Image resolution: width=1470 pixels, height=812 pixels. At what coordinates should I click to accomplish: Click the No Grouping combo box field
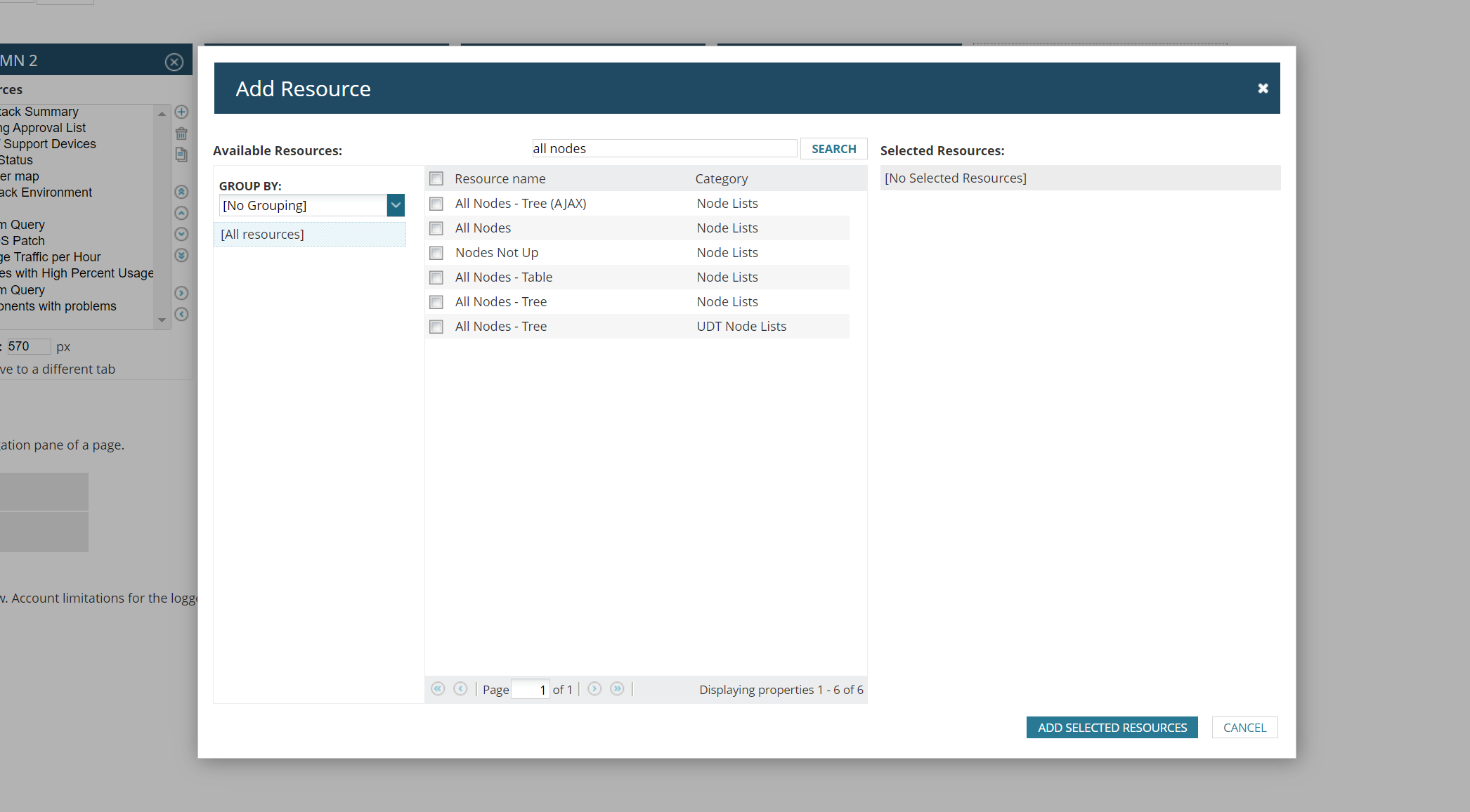(303, 205)
